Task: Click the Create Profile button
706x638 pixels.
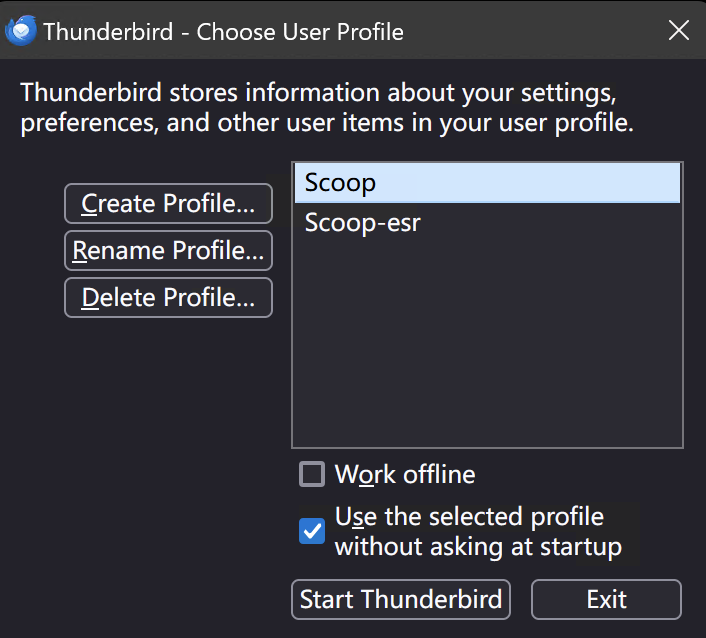Action: pyautogui.click(x=168, y=204)
